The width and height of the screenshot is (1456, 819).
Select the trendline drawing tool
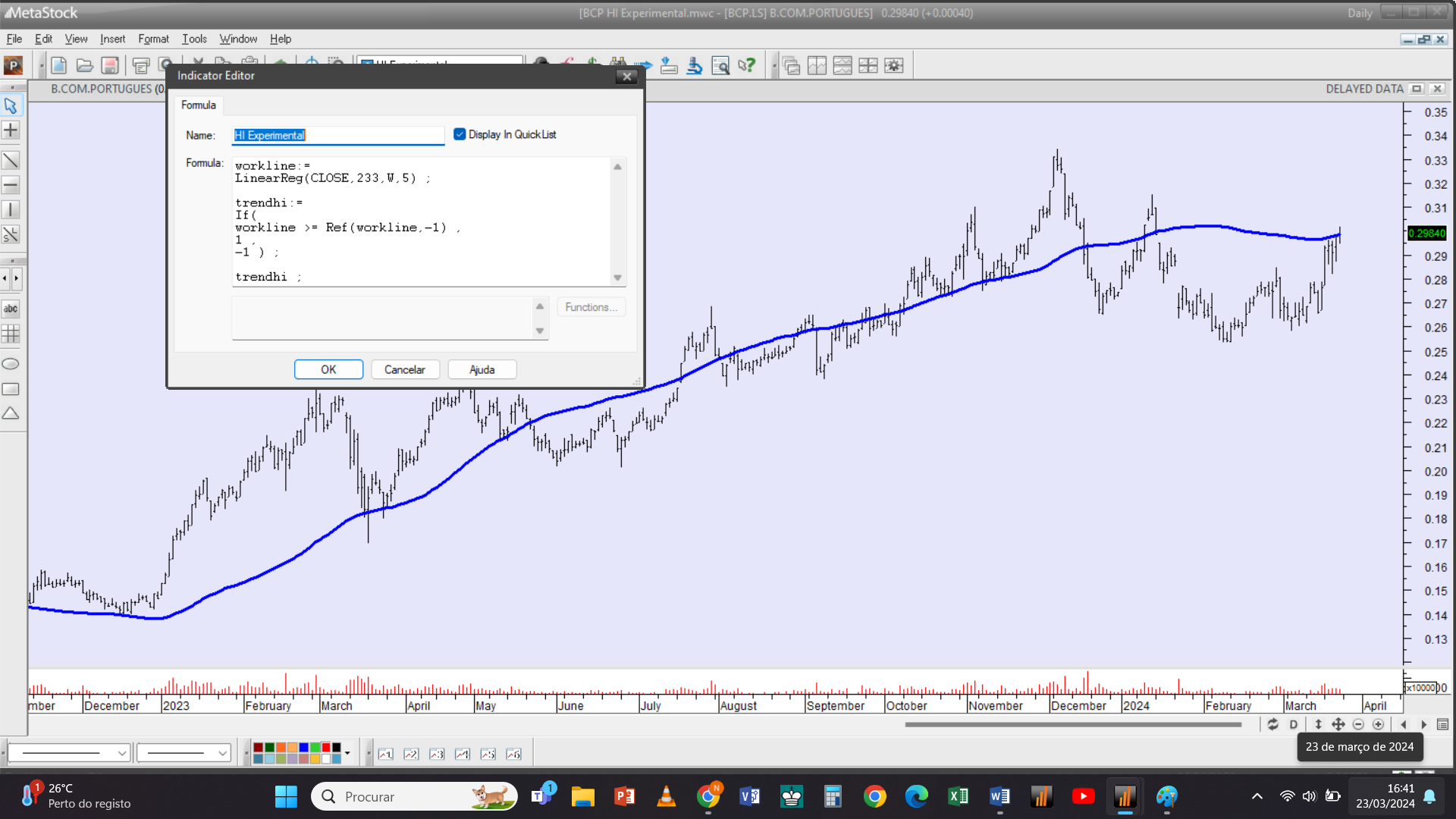pos(11,161)
